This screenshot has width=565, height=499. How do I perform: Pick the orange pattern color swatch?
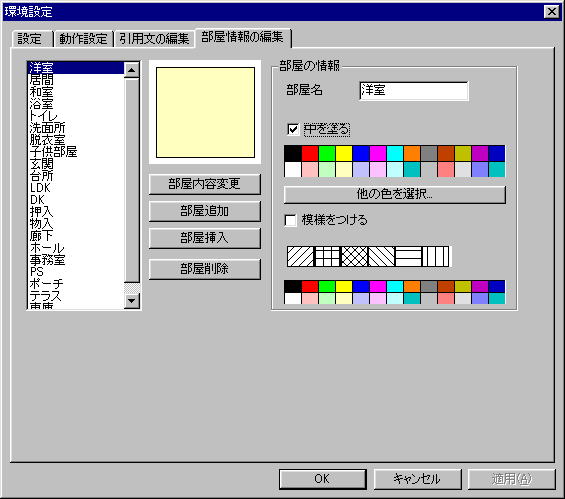pyautogui.click(x=412, y=287)
